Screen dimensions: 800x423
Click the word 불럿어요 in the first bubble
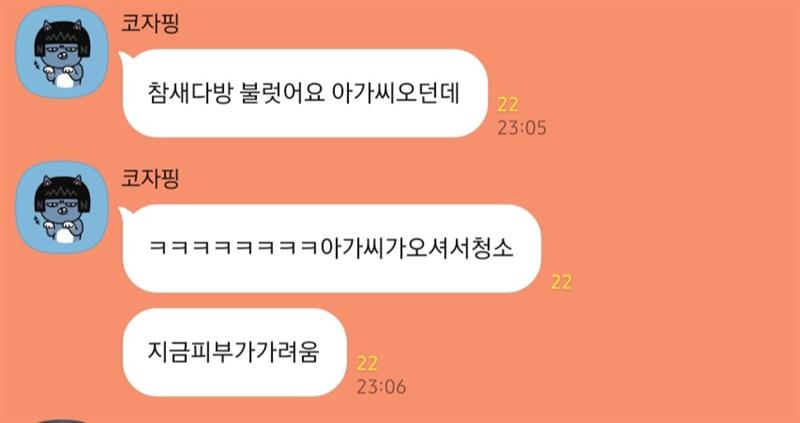pyautogui.click(x=281, y=93)
